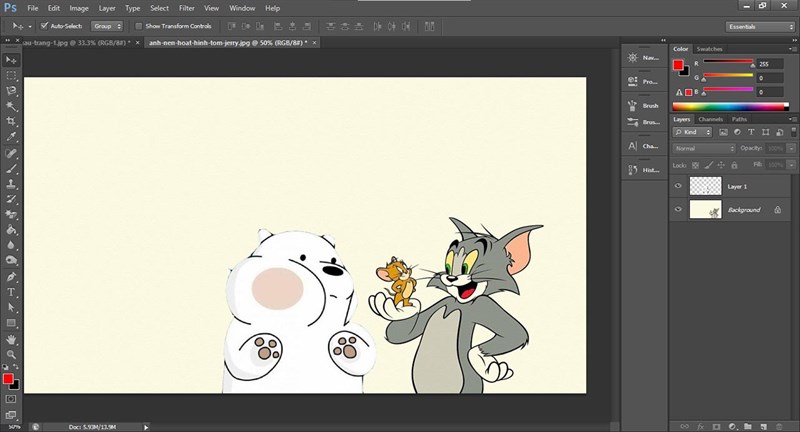Select the Path Selection tool
Screen dimensions: 800x432
[11, 308]
